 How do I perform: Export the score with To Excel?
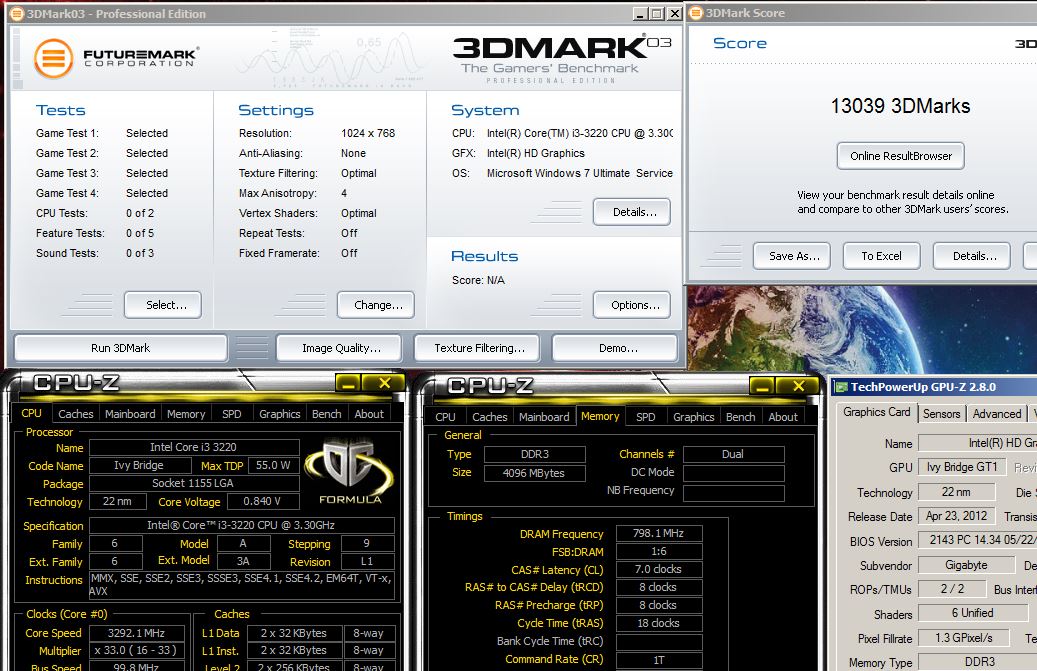(x=882, y=256)
